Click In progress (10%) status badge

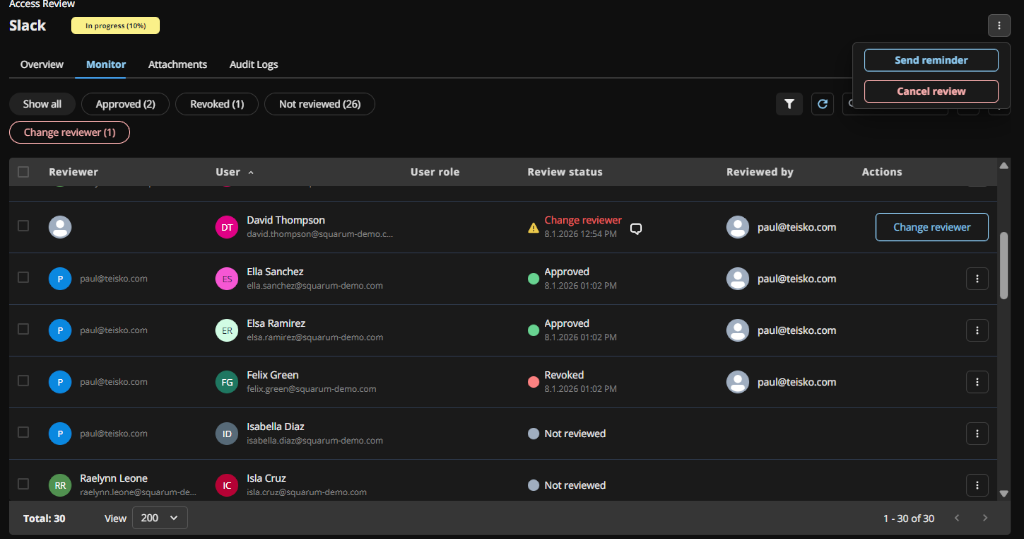[x=116, y=25]
